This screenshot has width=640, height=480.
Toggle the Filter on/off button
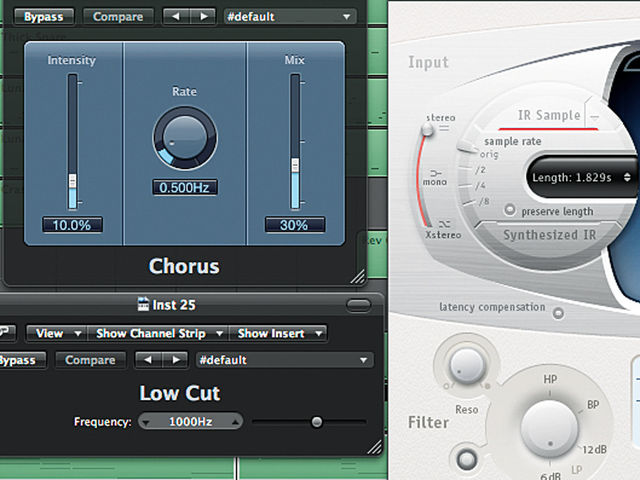point(467,460)
